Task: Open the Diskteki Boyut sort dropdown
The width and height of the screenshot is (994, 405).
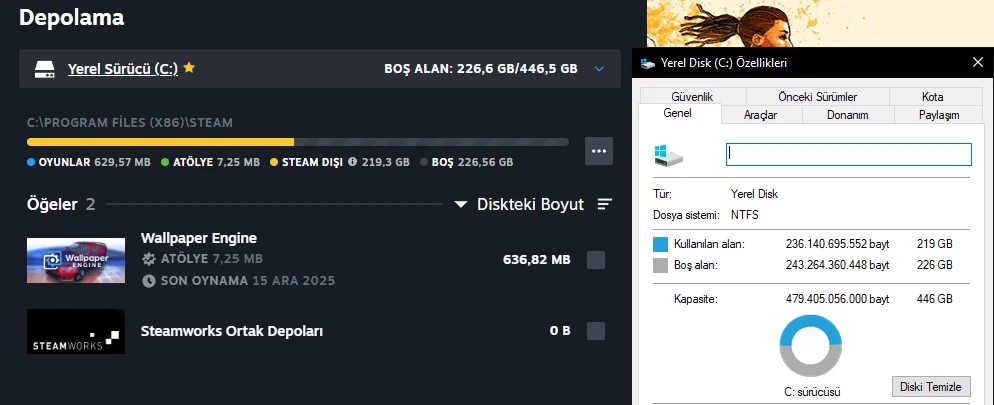Action: click(x=520, y=205)
